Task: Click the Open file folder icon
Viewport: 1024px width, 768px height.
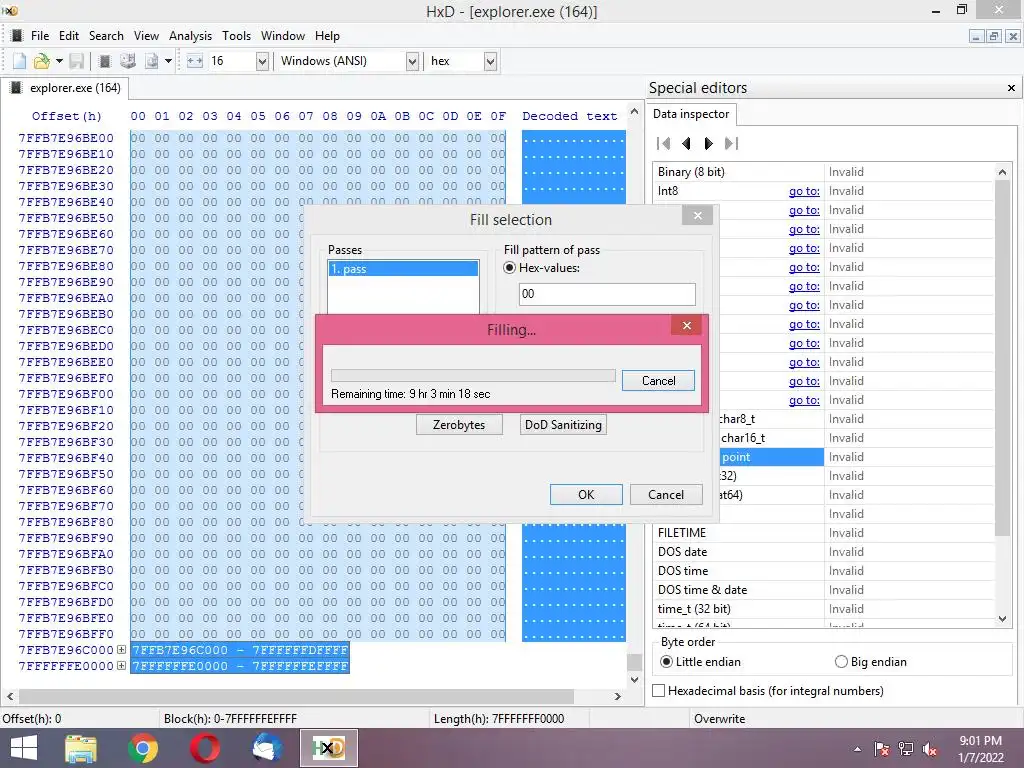Action: pos(42,61)
